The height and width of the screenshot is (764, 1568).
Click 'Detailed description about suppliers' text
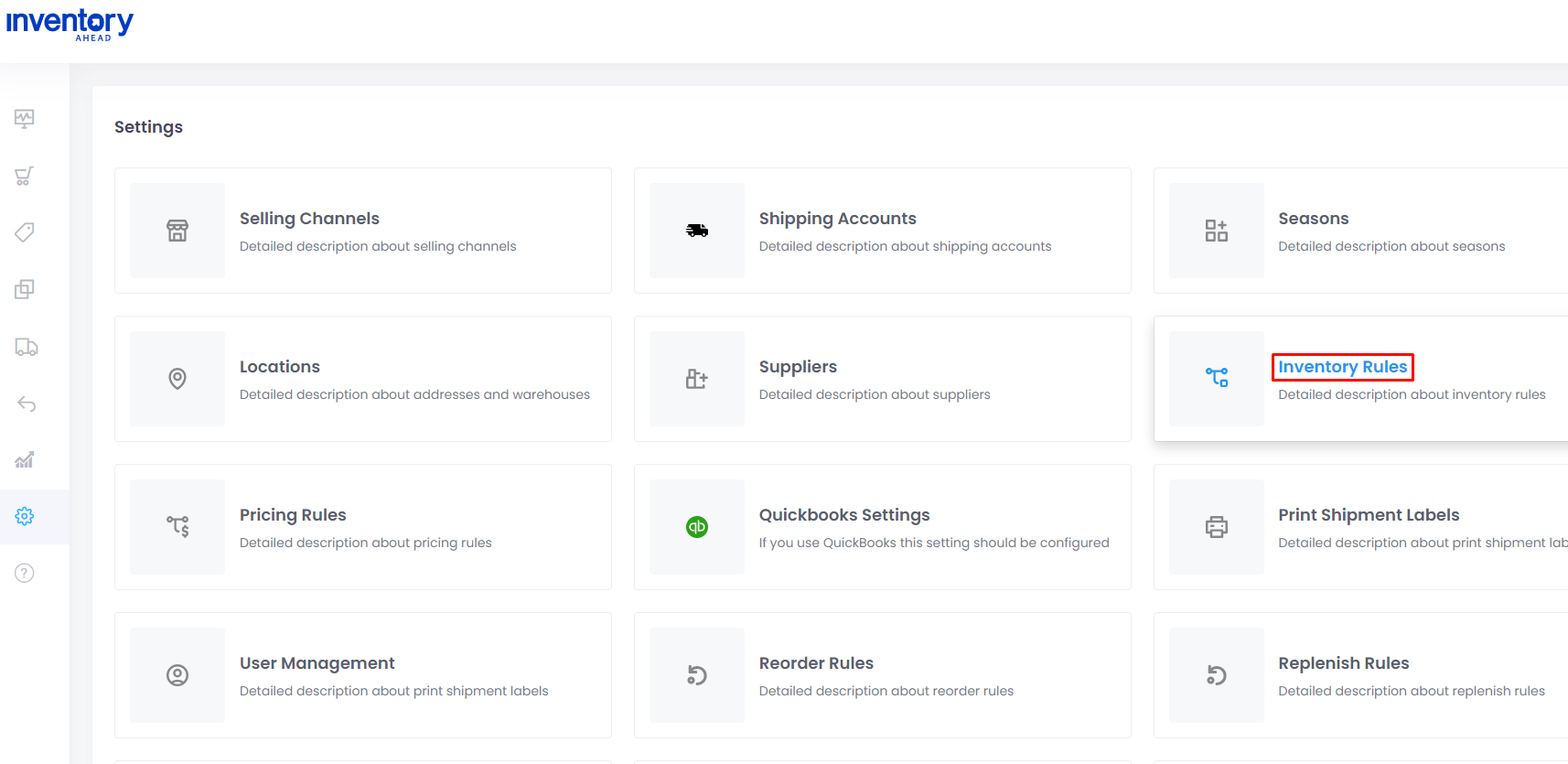(875, 394)
